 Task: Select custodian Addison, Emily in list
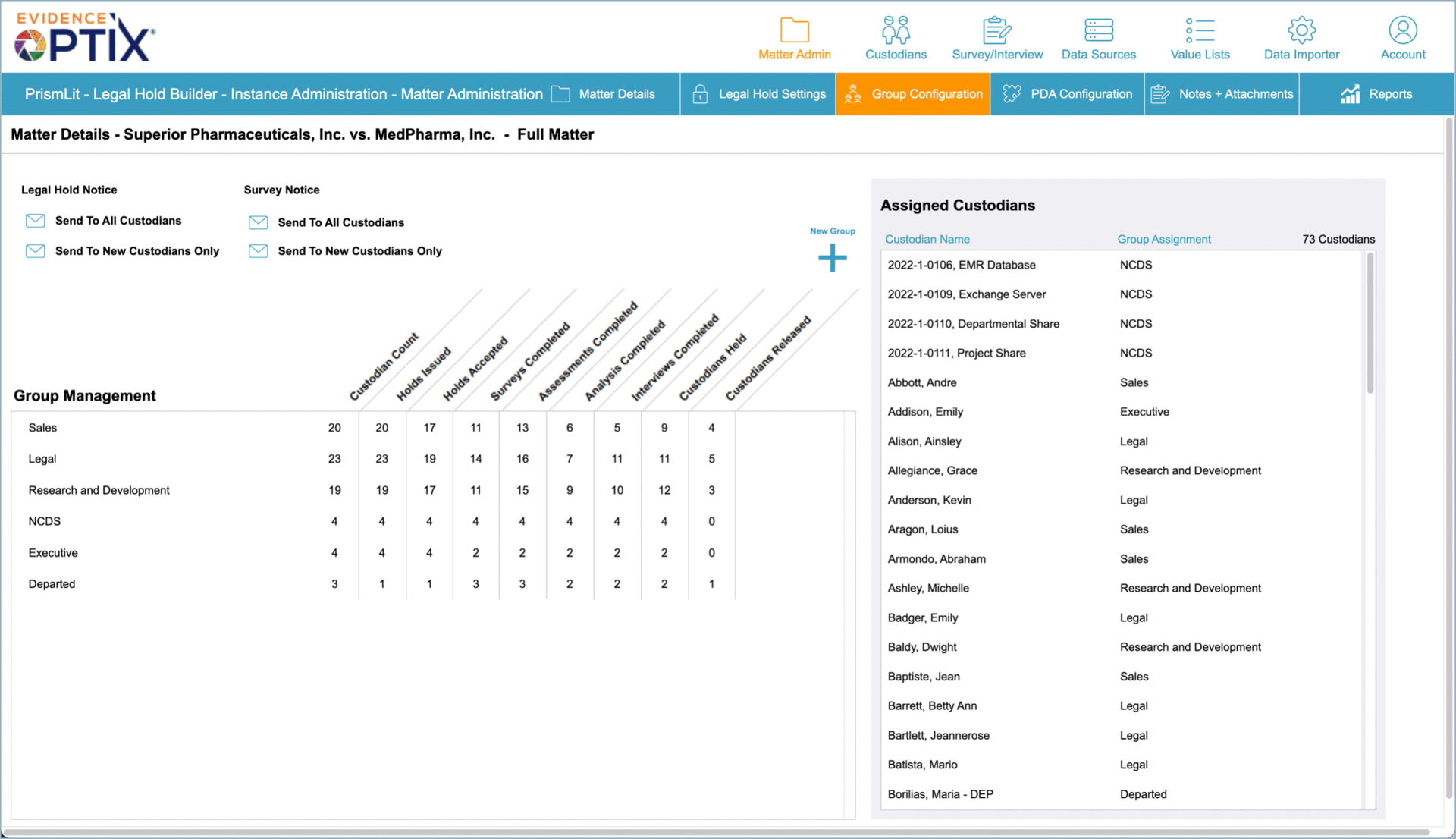tap(925, 412)
